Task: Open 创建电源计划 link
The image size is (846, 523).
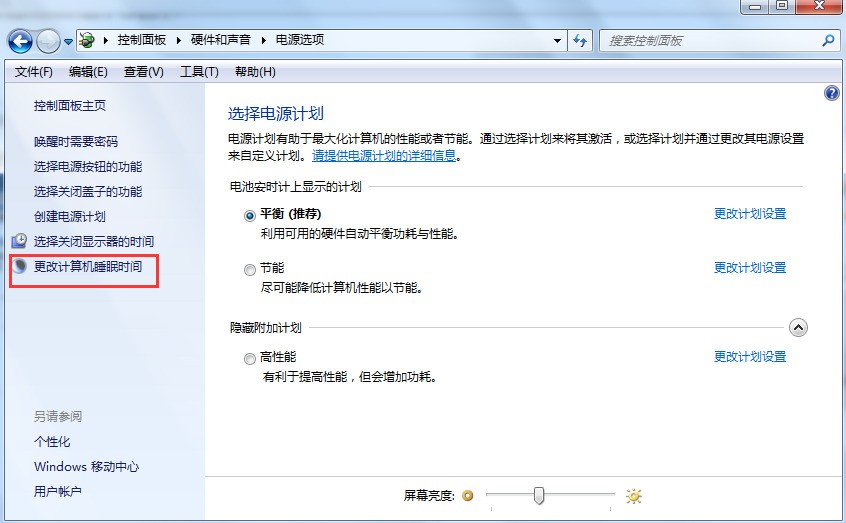Action: coord(70,216)
